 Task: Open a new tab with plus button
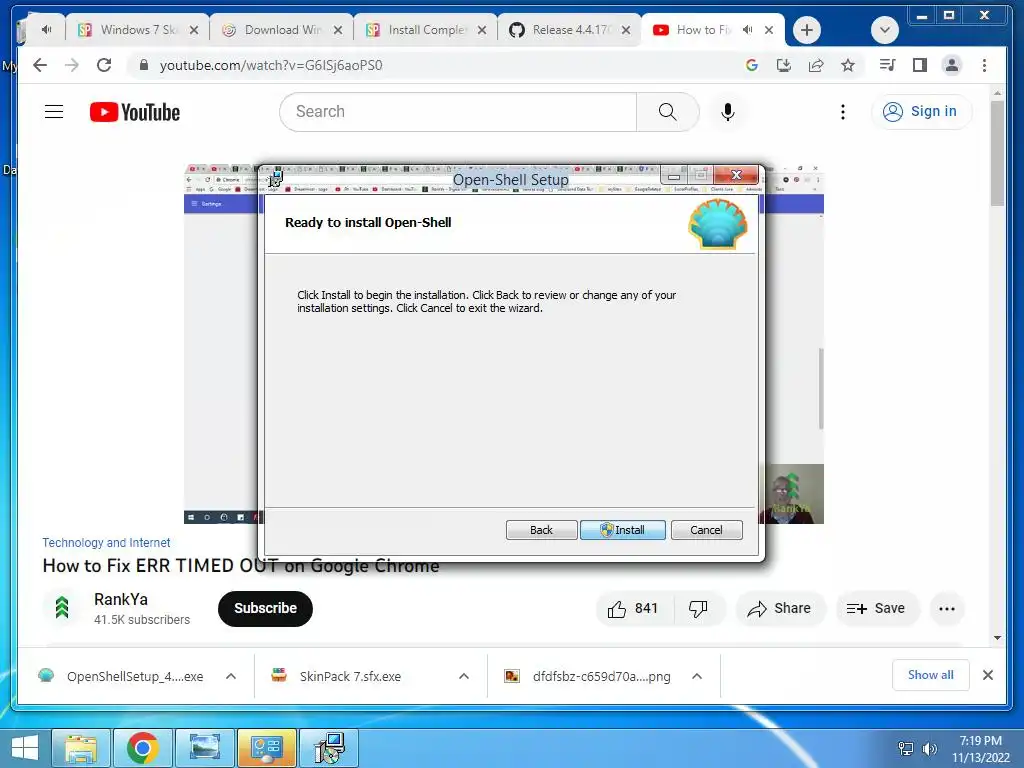807,30
